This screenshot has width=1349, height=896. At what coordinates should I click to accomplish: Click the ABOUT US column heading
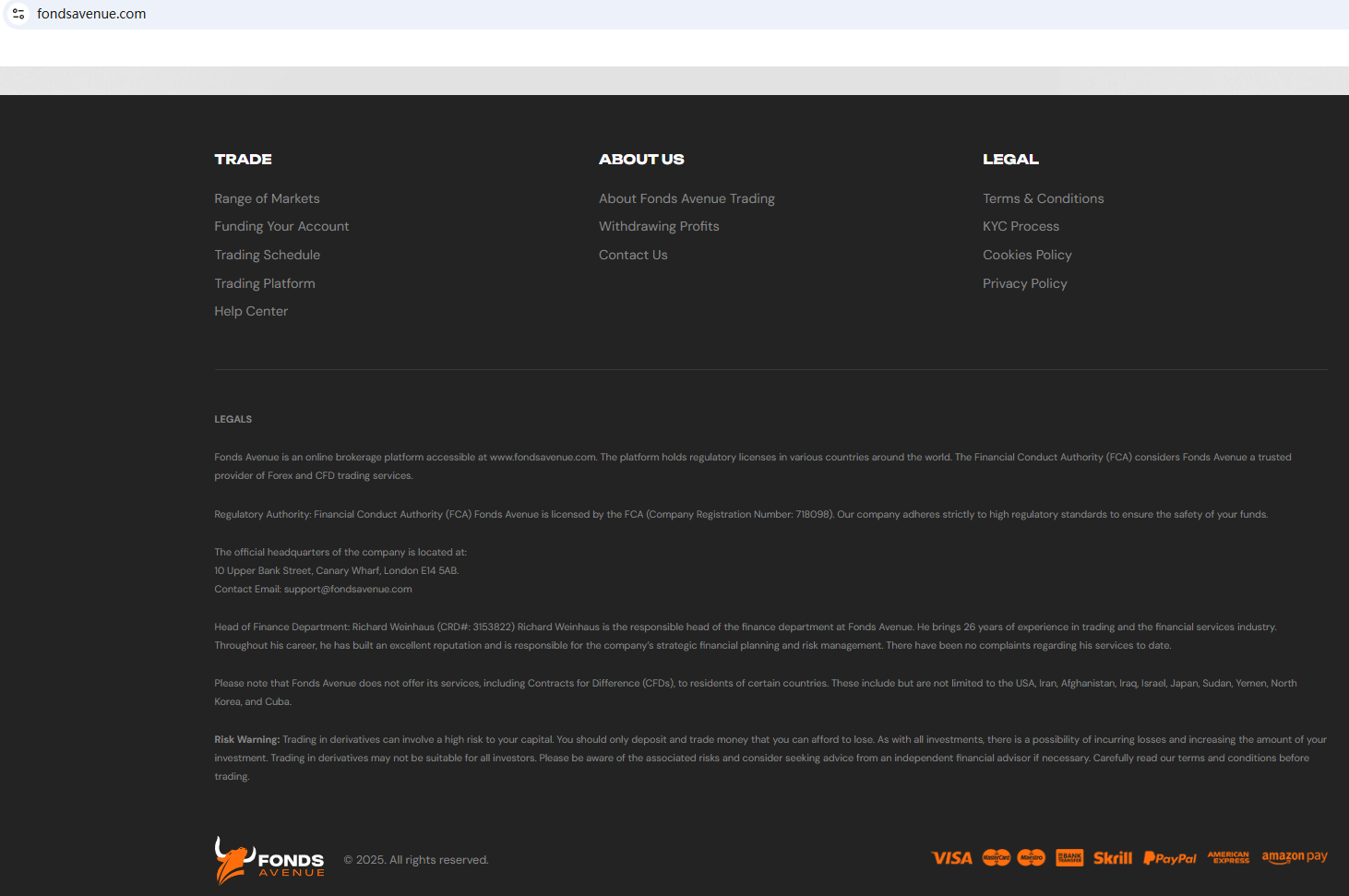(x=641, y=159)
